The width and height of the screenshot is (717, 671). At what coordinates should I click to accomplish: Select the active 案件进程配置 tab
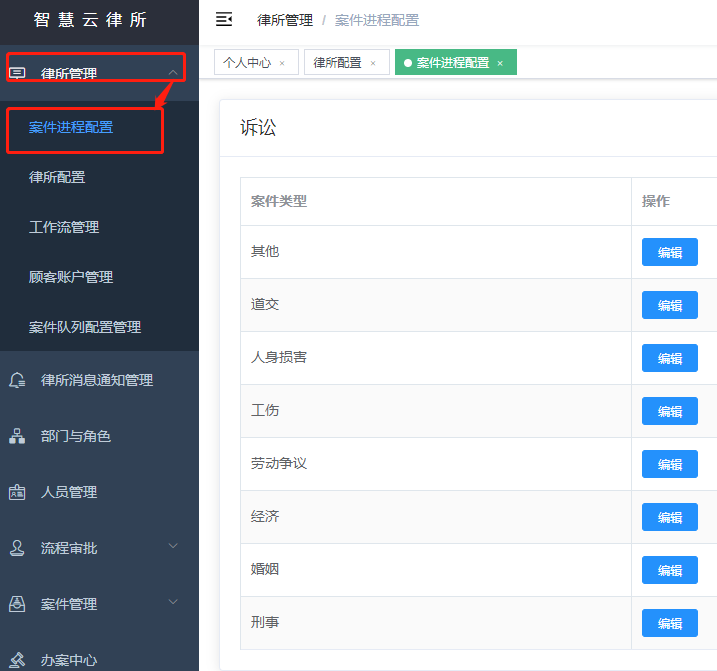click(456, 62)
